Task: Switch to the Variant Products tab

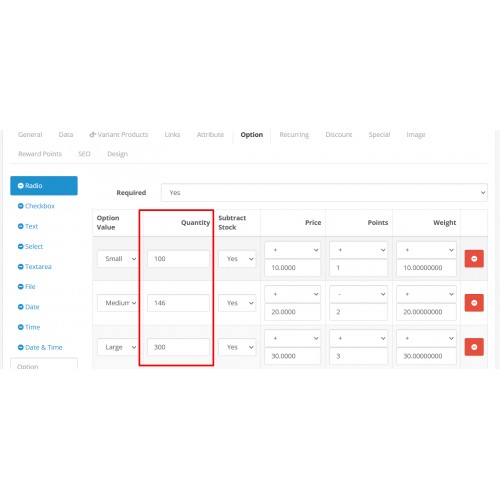Action: point(119,135)
